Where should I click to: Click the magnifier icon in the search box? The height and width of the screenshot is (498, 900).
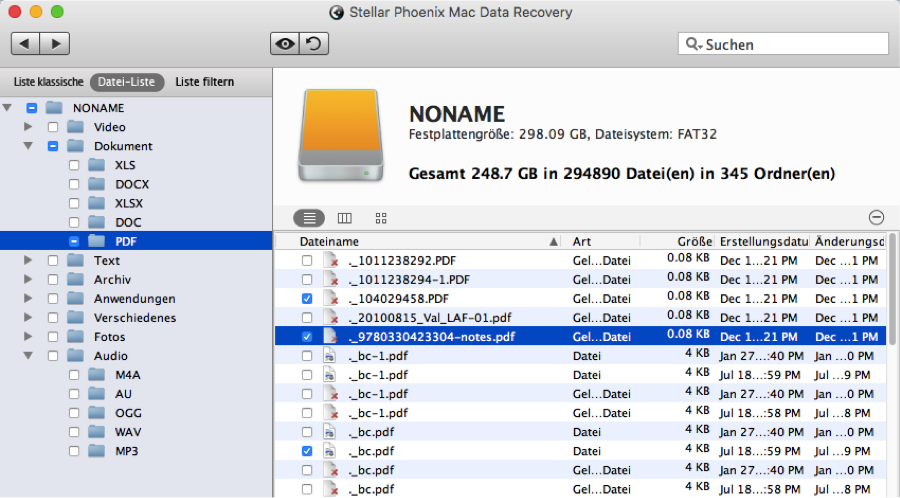click(693, 44)
